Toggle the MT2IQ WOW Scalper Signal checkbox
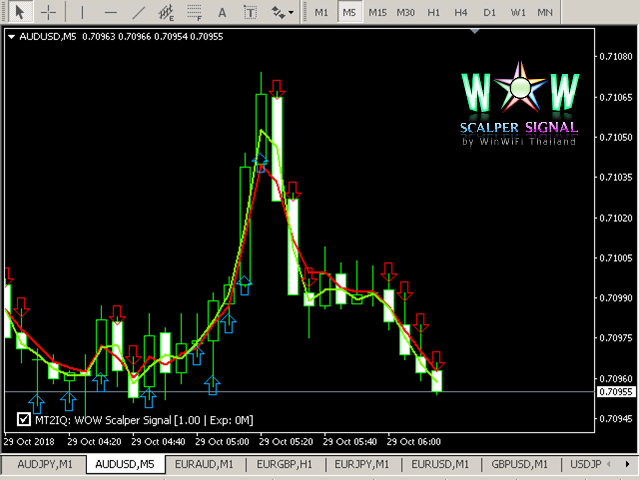The width and height of the screenshot is (640, 480). (24, 419)
